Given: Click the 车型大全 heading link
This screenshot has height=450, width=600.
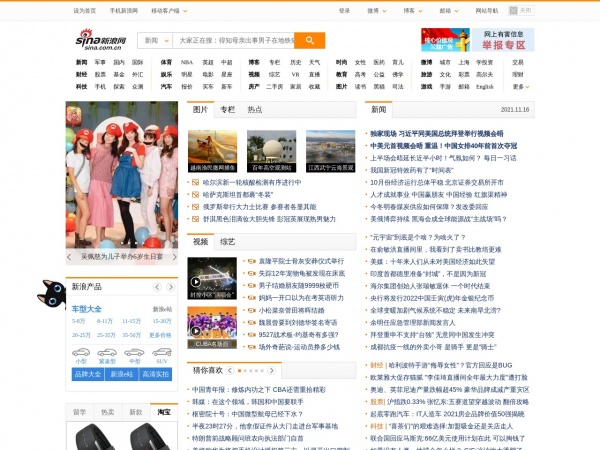Looking at the screenshot, I should (x=87, y=309).
